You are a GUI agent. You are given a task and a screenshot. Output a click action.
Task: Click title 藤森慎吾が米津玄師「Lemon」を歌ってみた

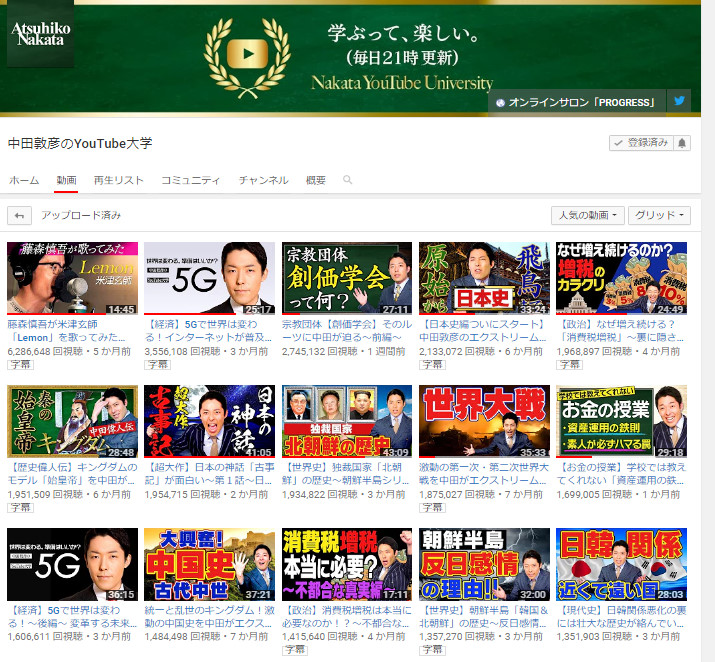tap(66, 331)
